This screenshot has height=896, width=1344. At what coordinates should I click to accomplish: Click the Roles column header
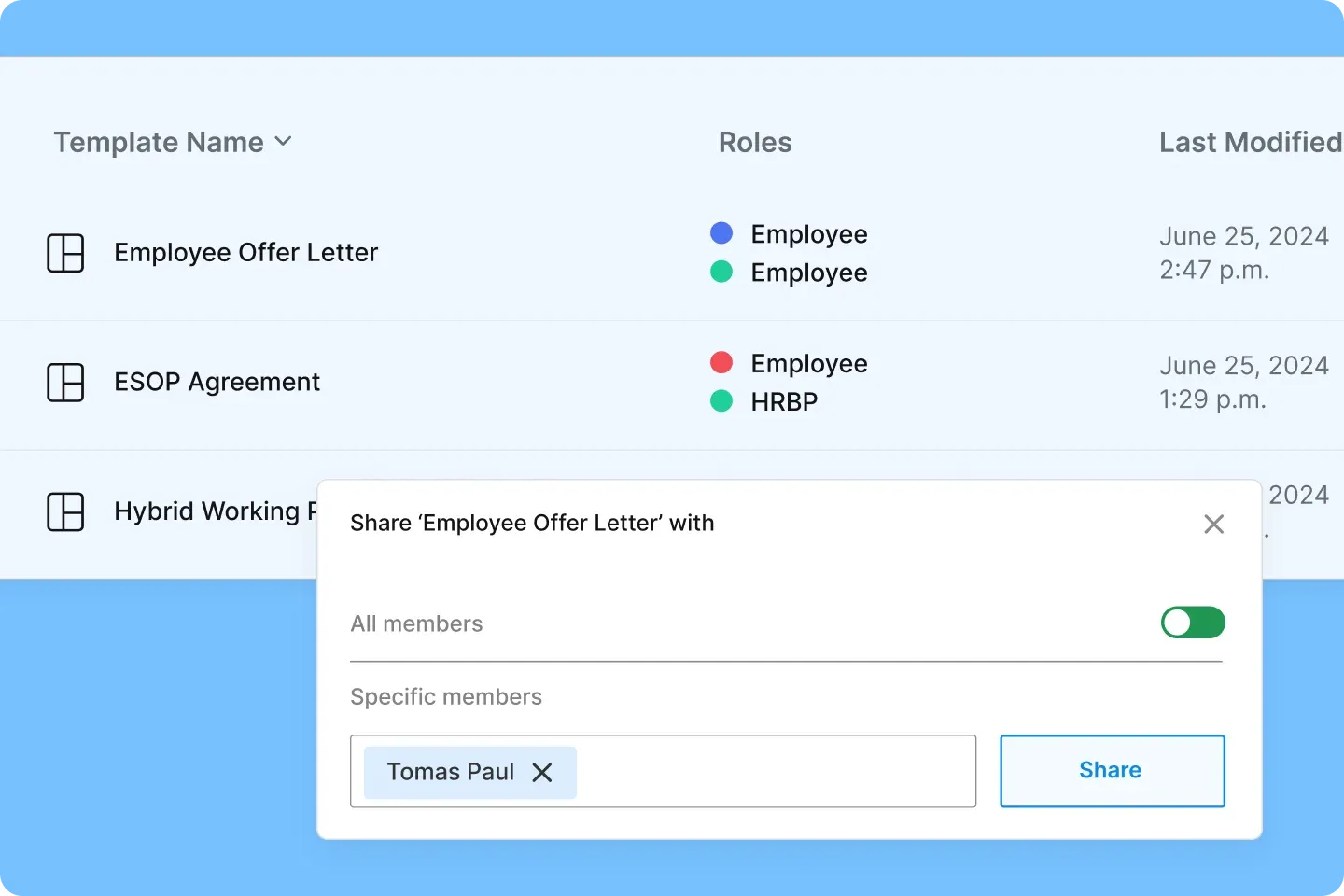click(x=755, y=142)
